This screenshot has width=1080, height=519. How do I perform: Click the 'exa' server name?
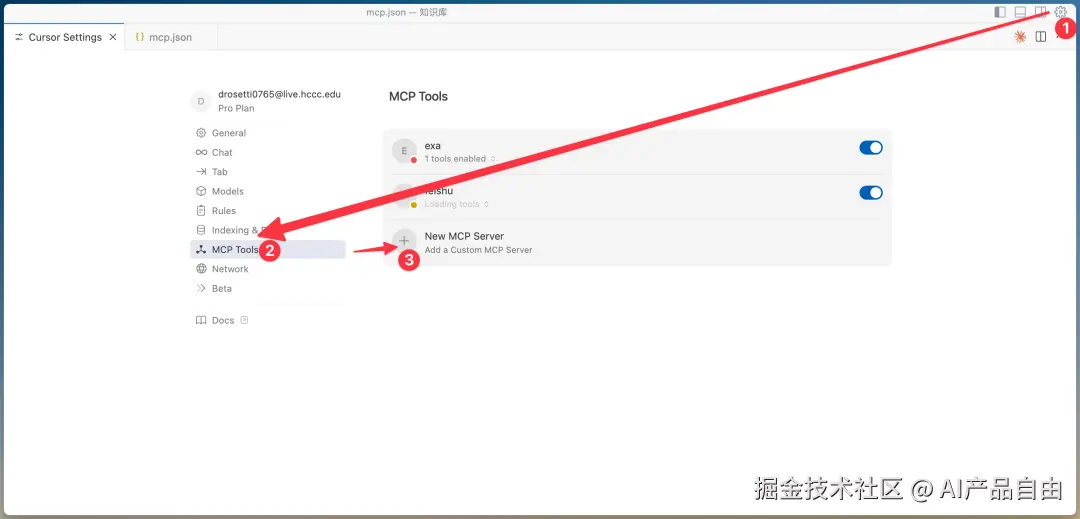pyautogui.click(x=433, y=146)
